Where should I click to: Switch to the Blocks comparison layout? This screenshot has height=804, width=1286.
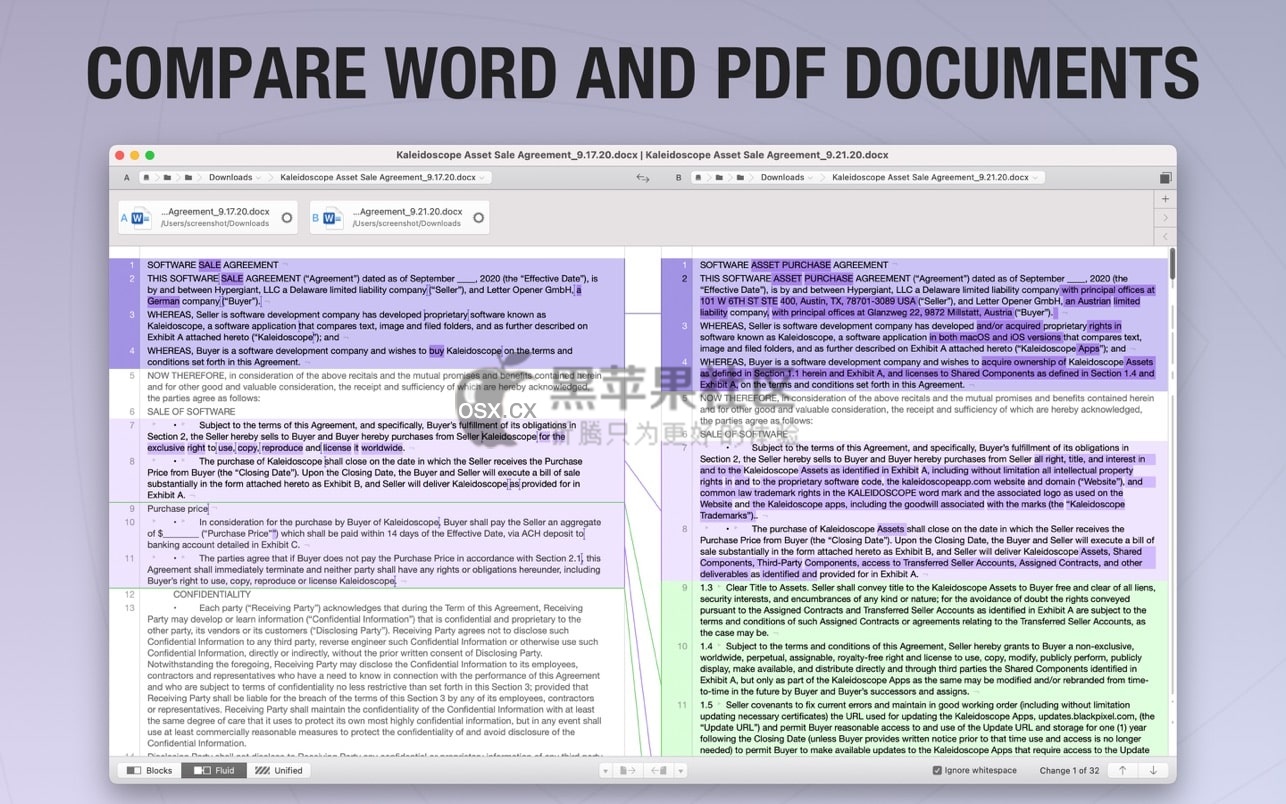coord(150,771)
